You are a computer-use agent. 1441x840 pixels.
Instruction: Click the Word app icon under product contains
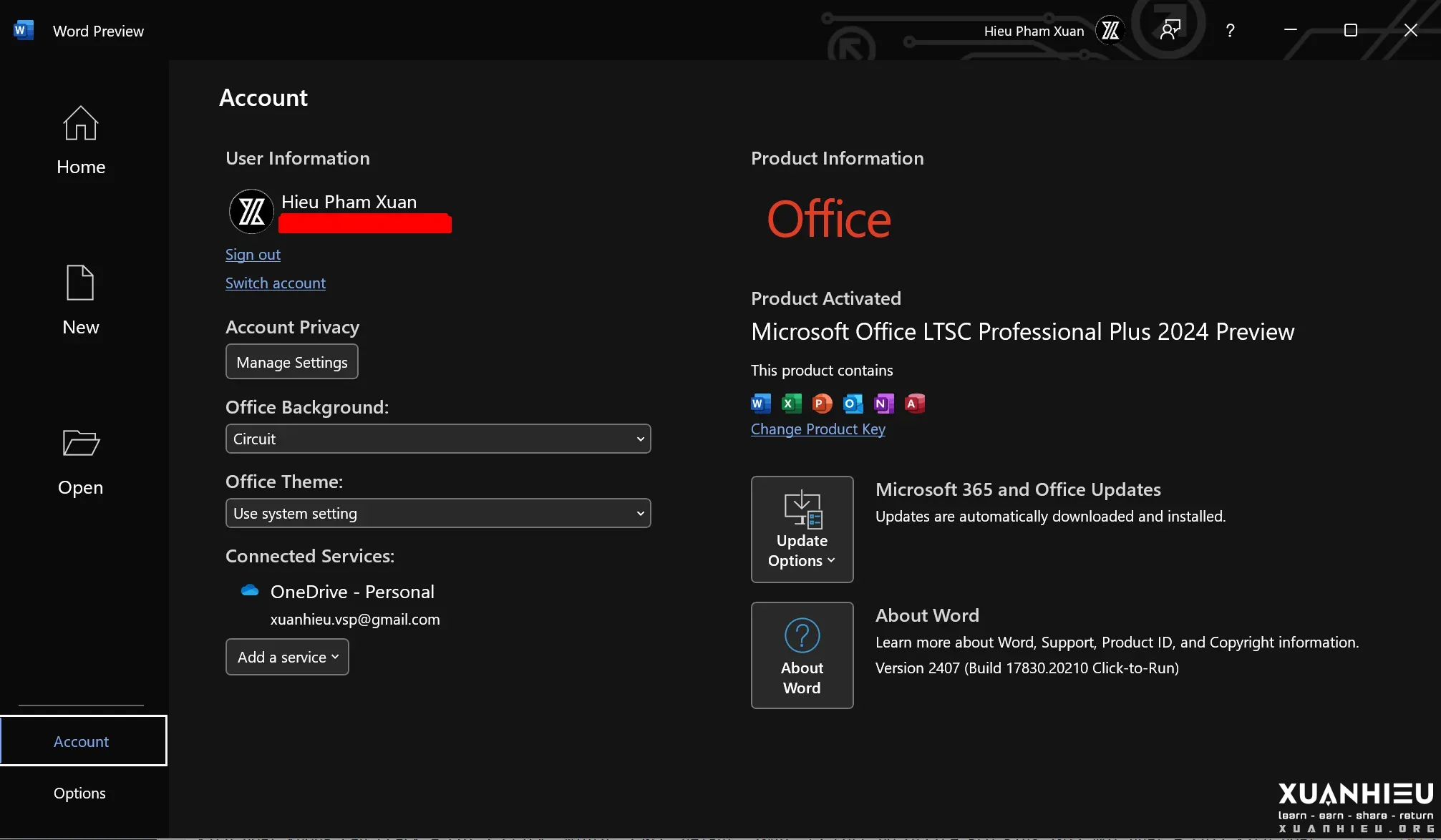[x=761, y=404]
